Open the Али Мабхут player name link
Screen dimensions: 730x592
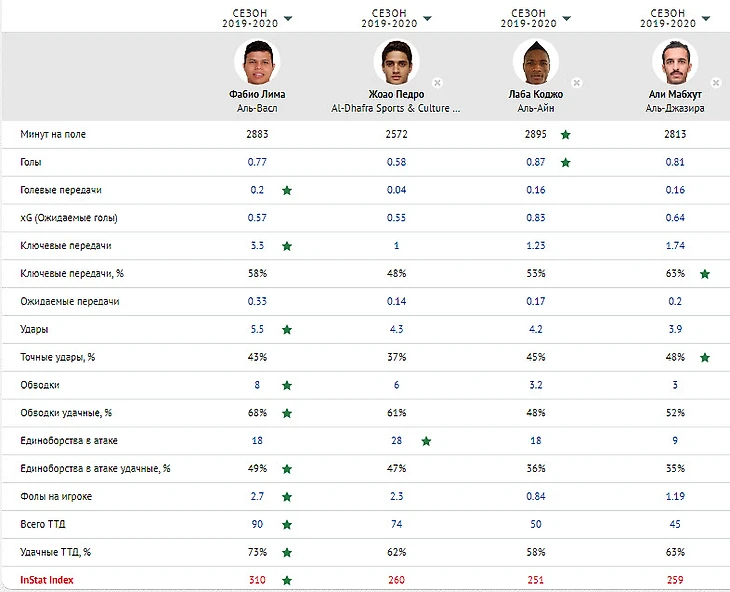click(675, 95)
